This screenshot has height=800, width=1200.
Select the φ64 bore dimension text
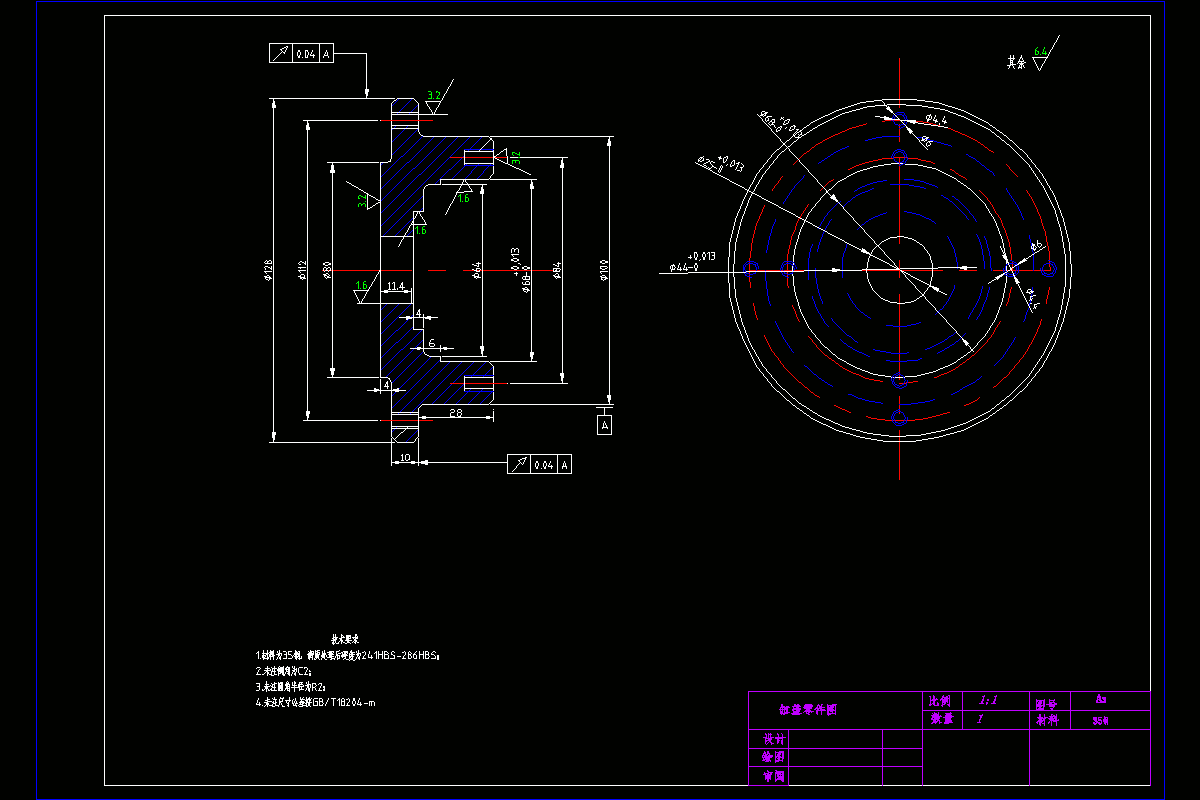click(478, 269)
